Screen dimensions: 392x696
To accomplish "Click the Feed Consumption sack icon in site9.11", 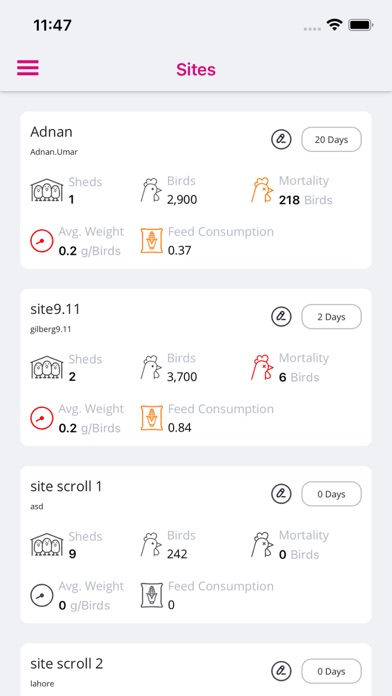I will [x=151, y=418].
